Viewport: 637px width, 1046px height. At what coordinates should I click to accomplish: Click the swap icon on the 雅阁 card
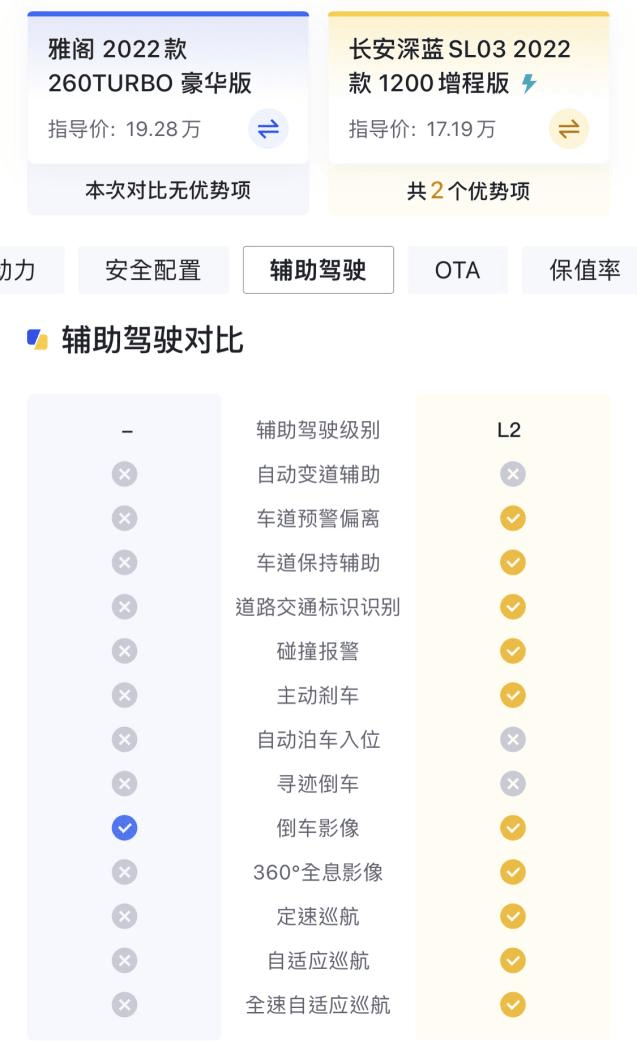click(266, 130)
